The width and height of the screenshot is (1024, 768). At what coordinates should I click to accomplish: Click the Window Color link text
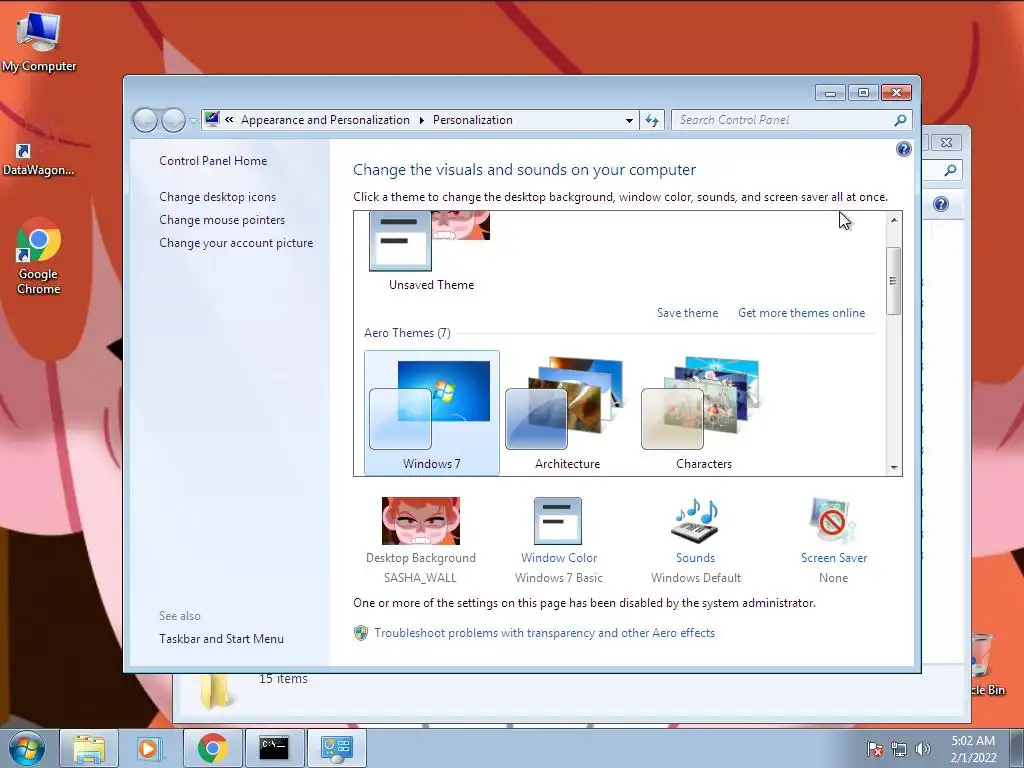[558, 558]
